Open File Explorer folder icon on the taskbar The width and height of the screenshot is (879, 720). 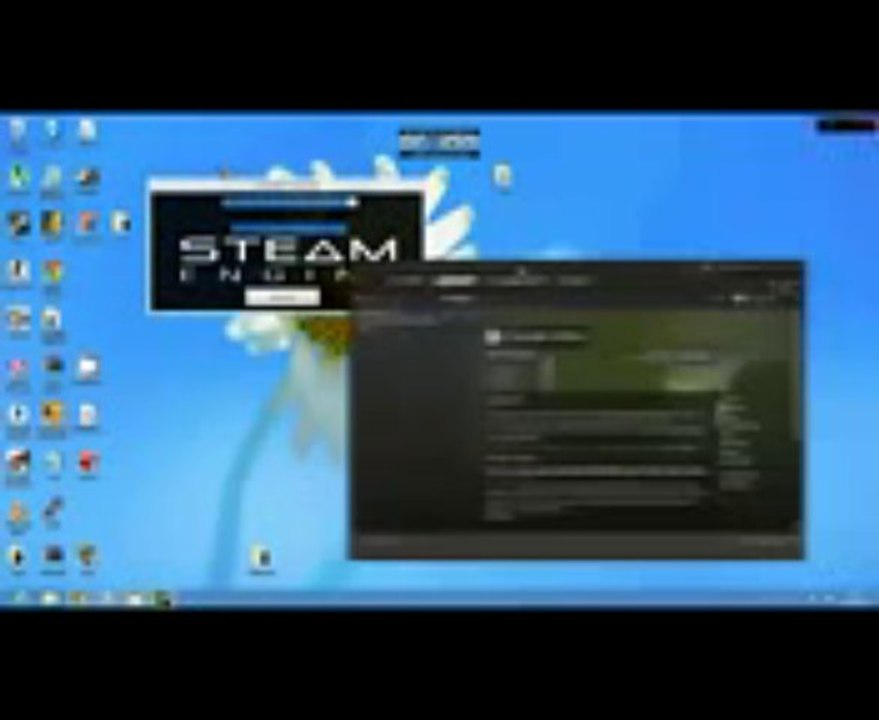click(x=50, y=598)
